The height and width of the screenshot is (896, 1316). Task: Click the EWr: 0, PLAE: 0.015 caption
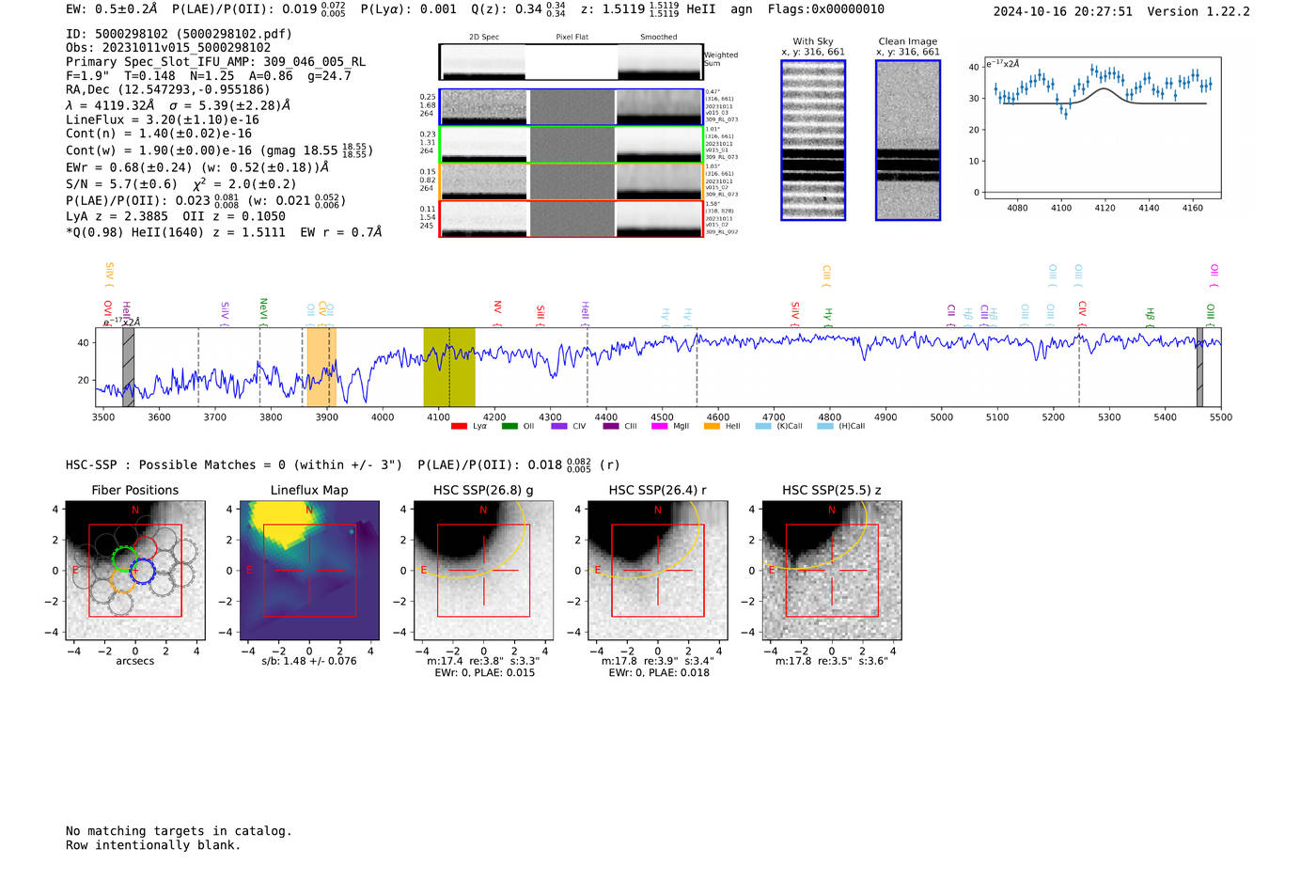pos(484,673)
